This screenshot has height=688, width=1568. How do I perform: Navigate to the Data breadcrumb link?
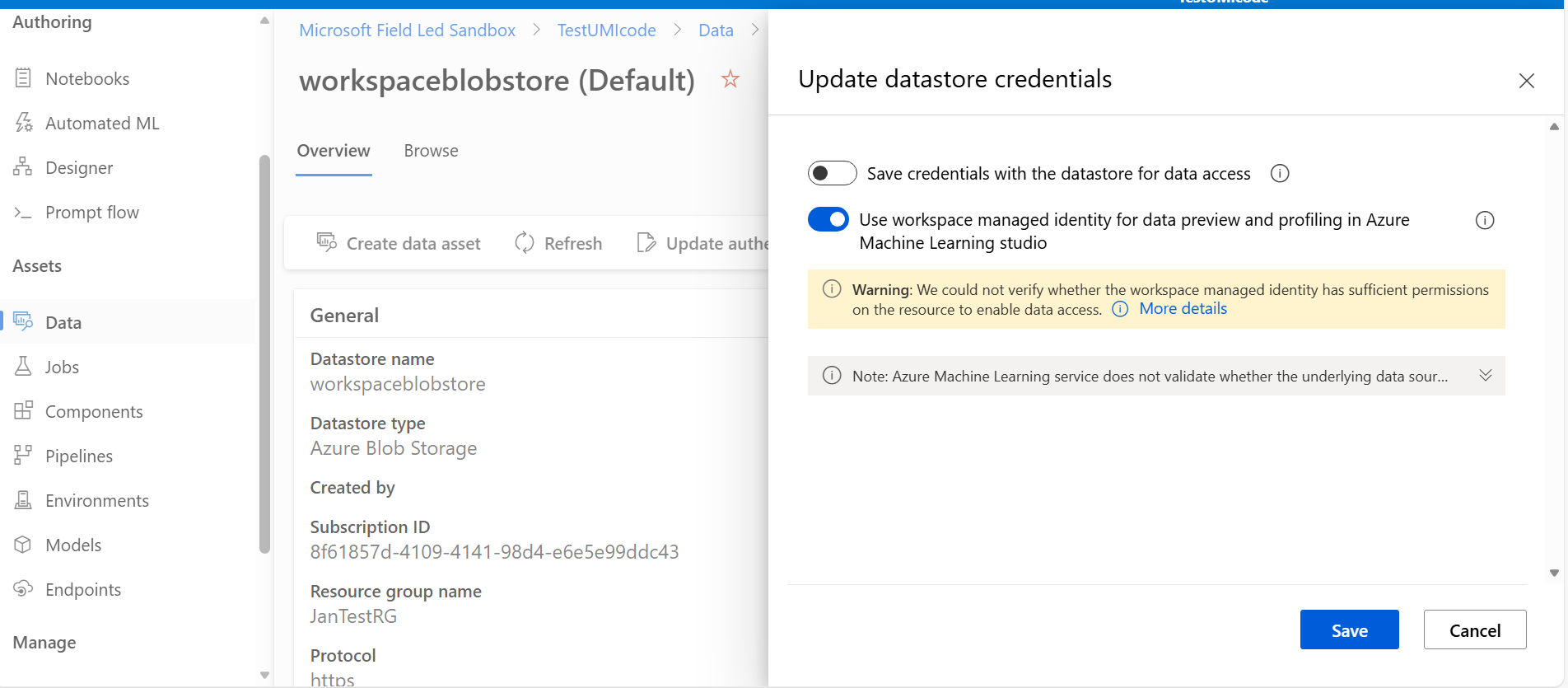click(x=716, y=30)
